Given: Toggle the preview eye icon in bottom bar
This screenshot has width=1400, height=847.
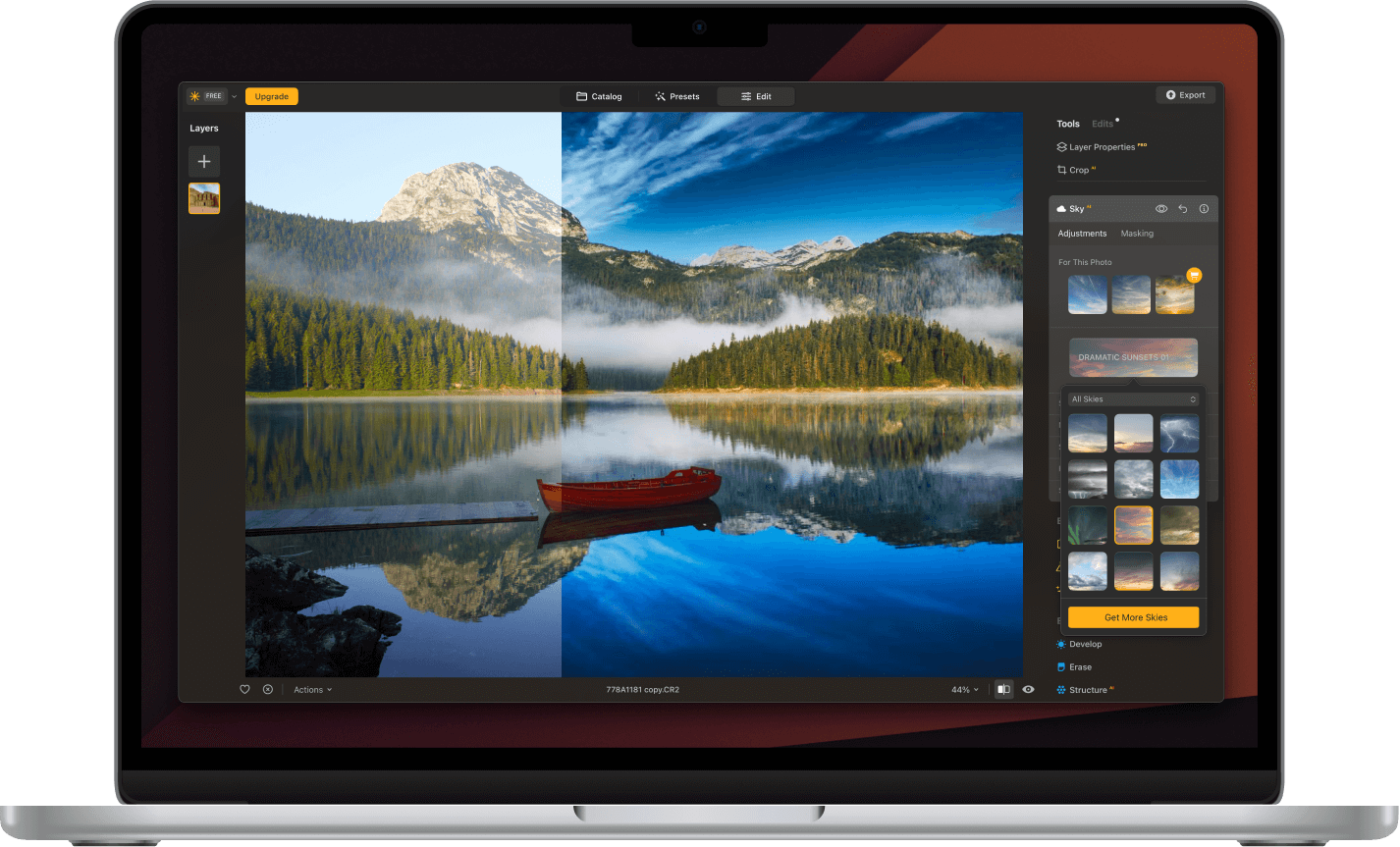Looking at the screenshot, I should pos(1028,690).
